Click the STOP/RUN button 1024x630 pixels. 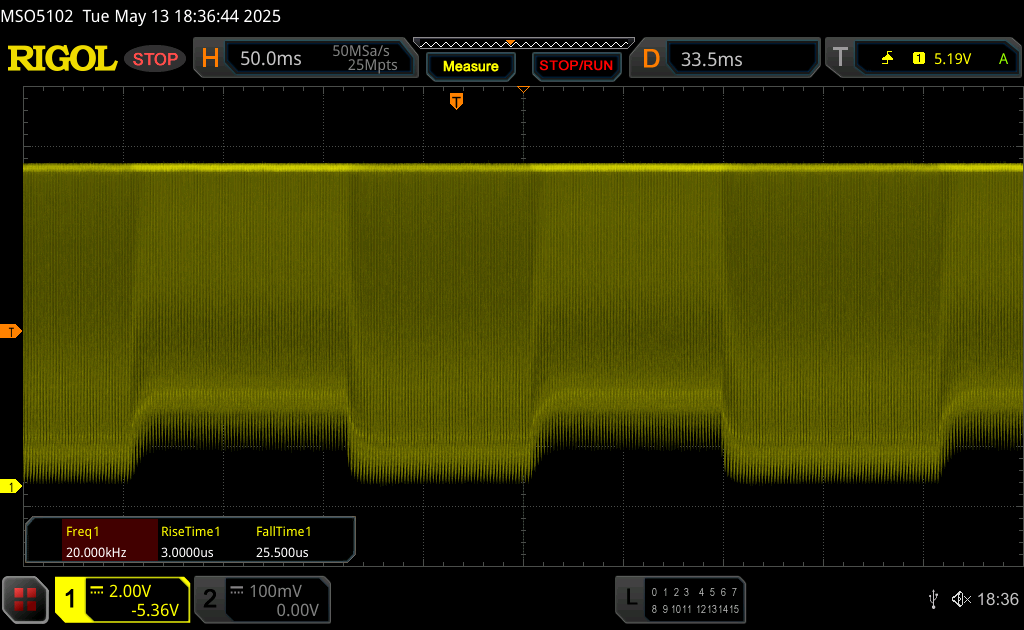tap(576, 66)
